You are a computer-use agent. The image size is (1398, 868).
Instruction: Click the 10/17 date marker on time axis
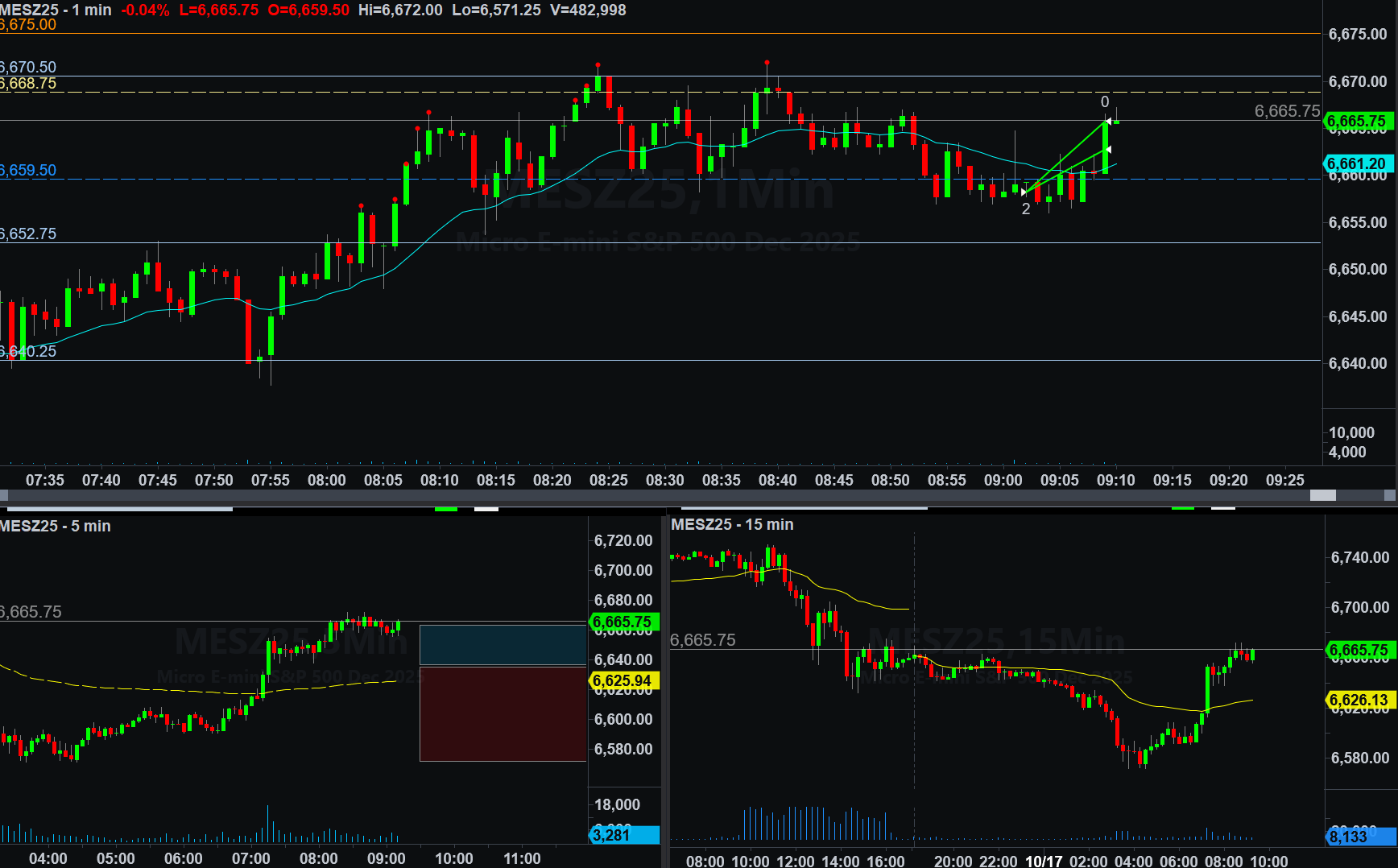coord(1044,861)
